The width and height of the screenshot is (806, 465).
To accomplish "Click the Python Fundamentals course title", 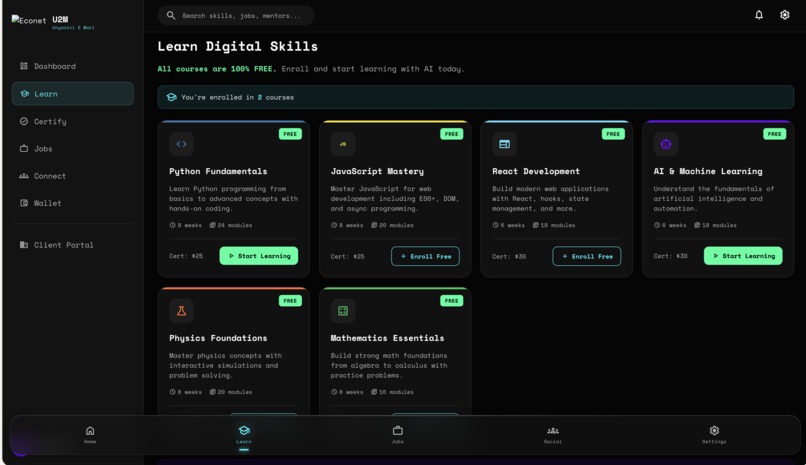I will click(x=218, y=171).
